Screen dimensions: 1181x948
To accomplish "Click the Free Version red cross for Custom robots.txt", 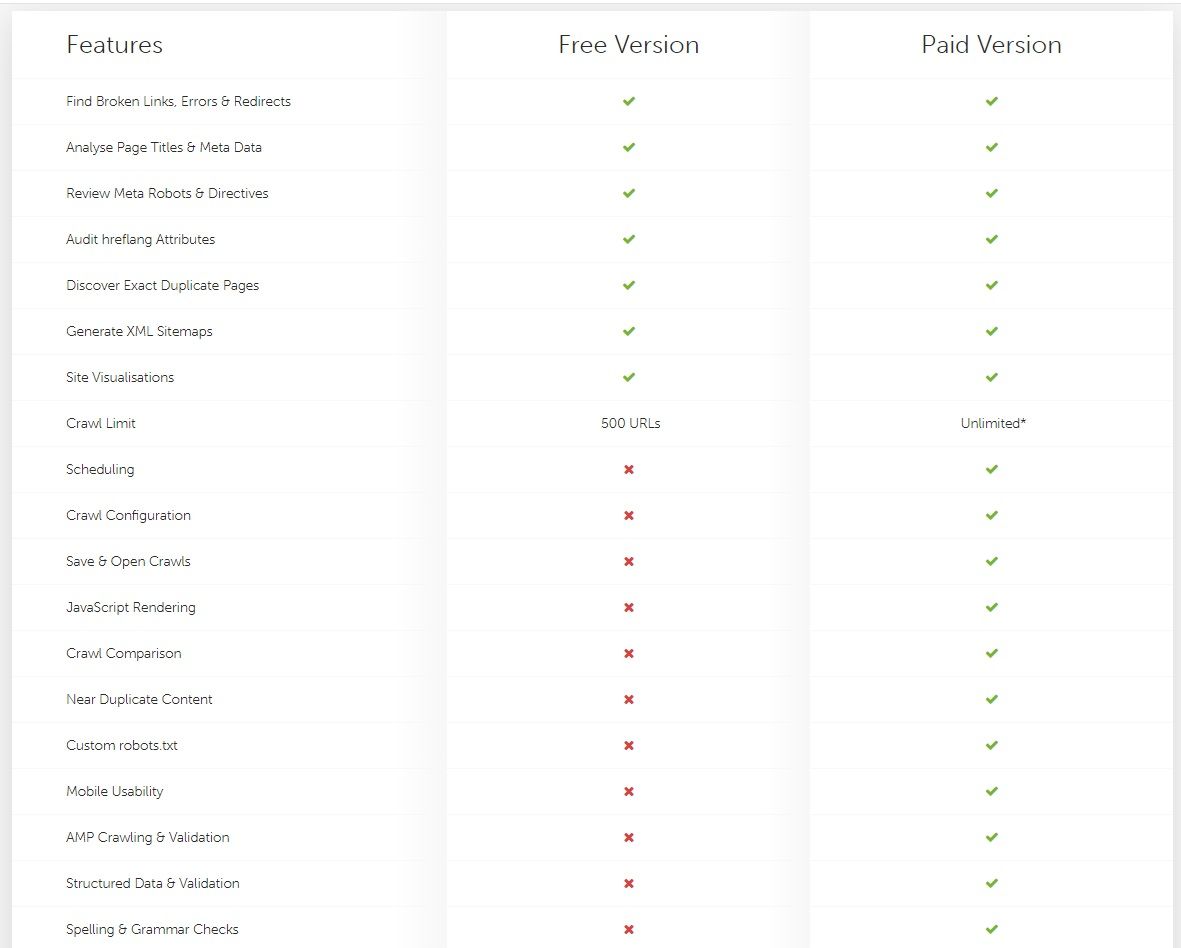I will pyautogui.click(x=629, y=745).
